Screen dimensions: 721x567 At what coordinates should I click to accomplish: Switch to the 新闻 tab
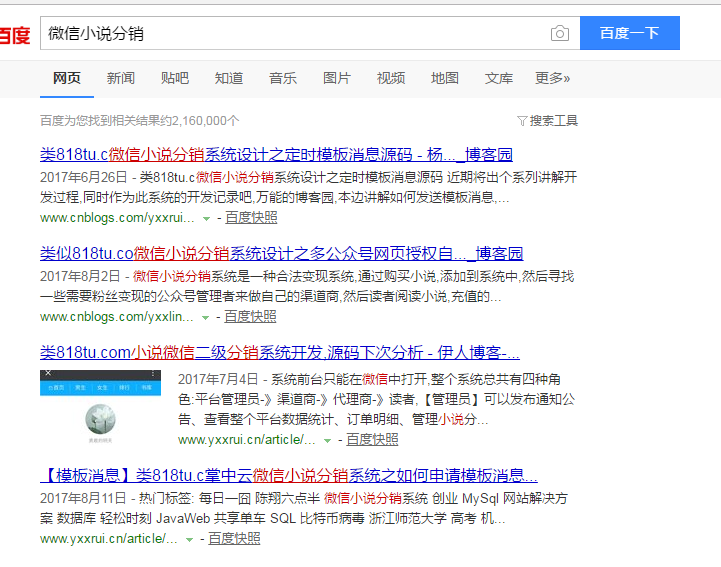(x=120, y=78)
